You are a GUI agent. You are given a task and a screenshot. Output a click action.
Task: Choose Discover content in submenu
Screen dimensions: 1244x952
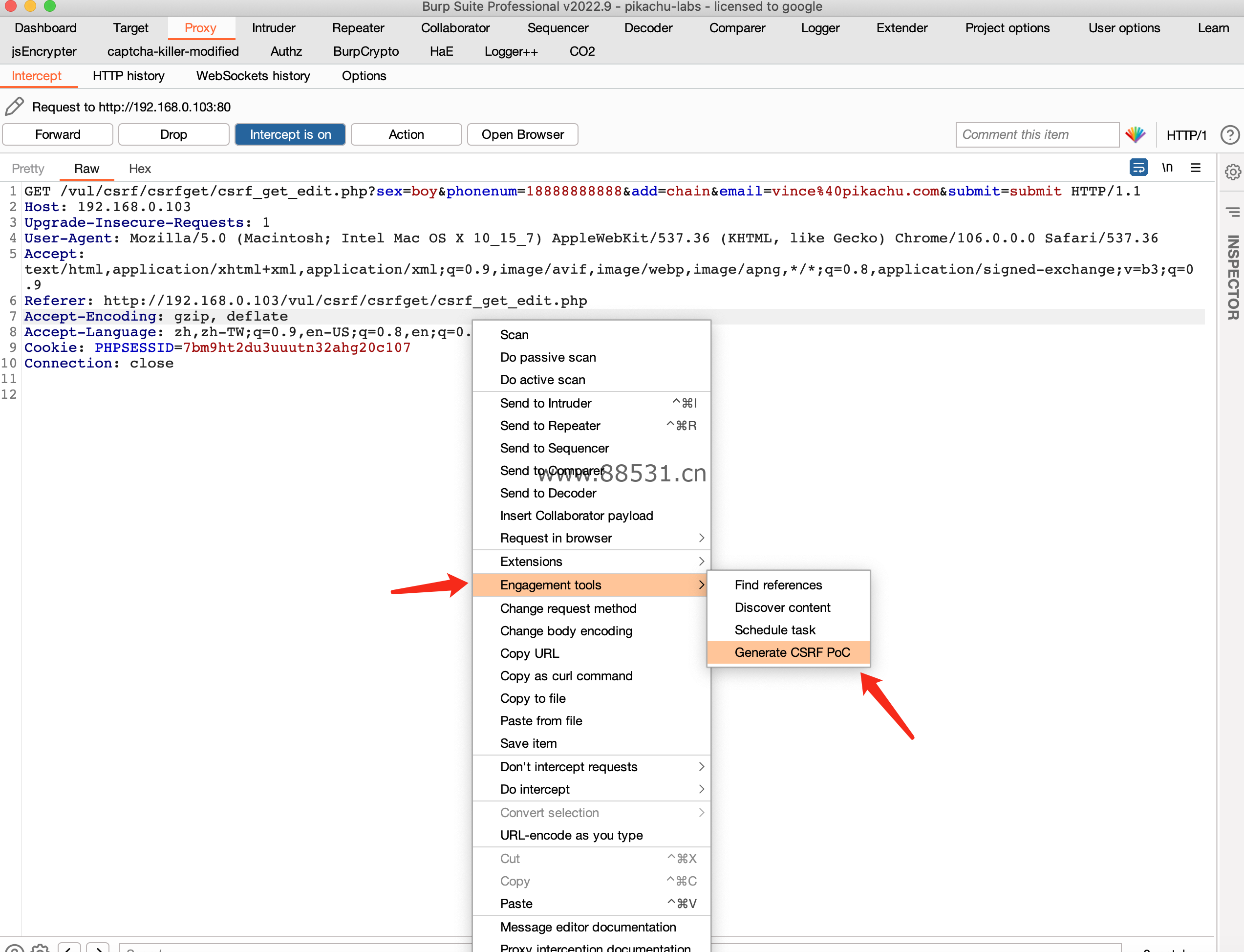(789, 607)
